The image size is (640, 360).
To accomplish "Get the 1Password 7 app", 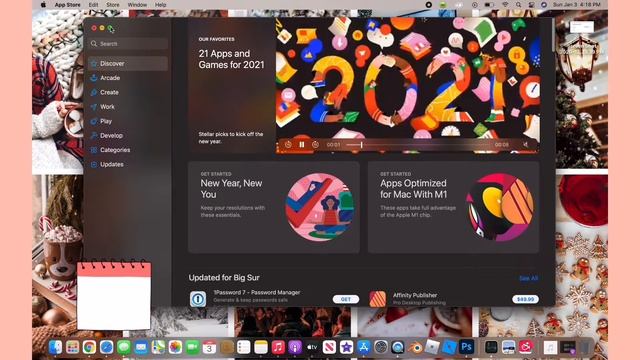I will tap(346, 299).
